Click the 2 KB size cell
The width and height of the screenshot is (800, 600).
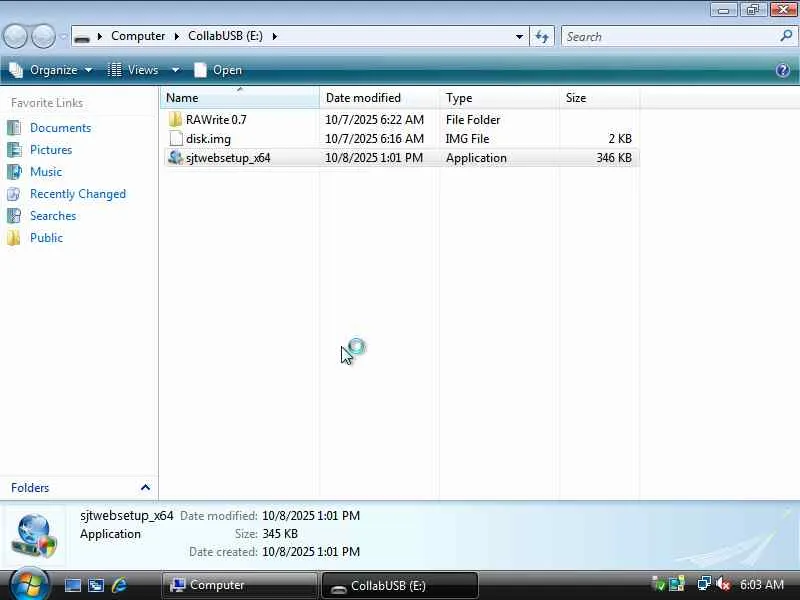click(620, 139)
